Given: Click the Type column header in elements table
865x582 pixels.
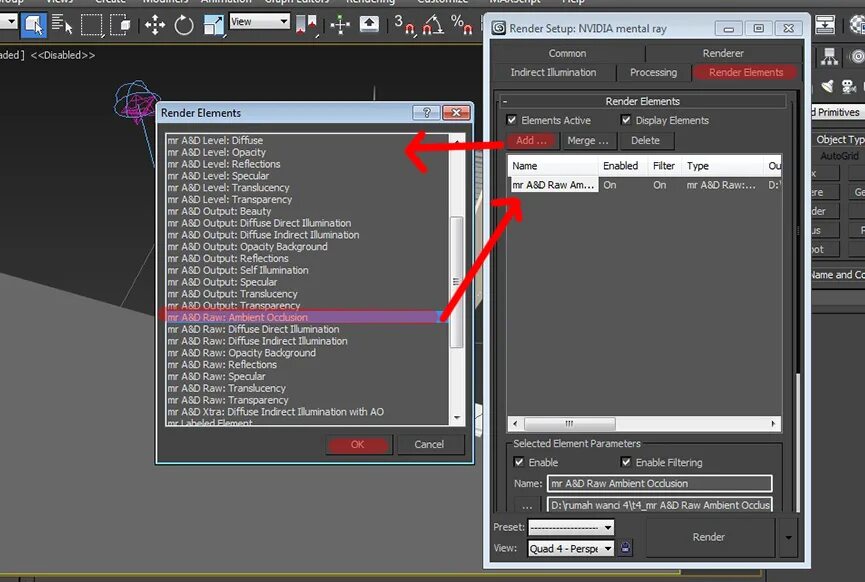Looking at the screenshot, I should click(723, 166).
